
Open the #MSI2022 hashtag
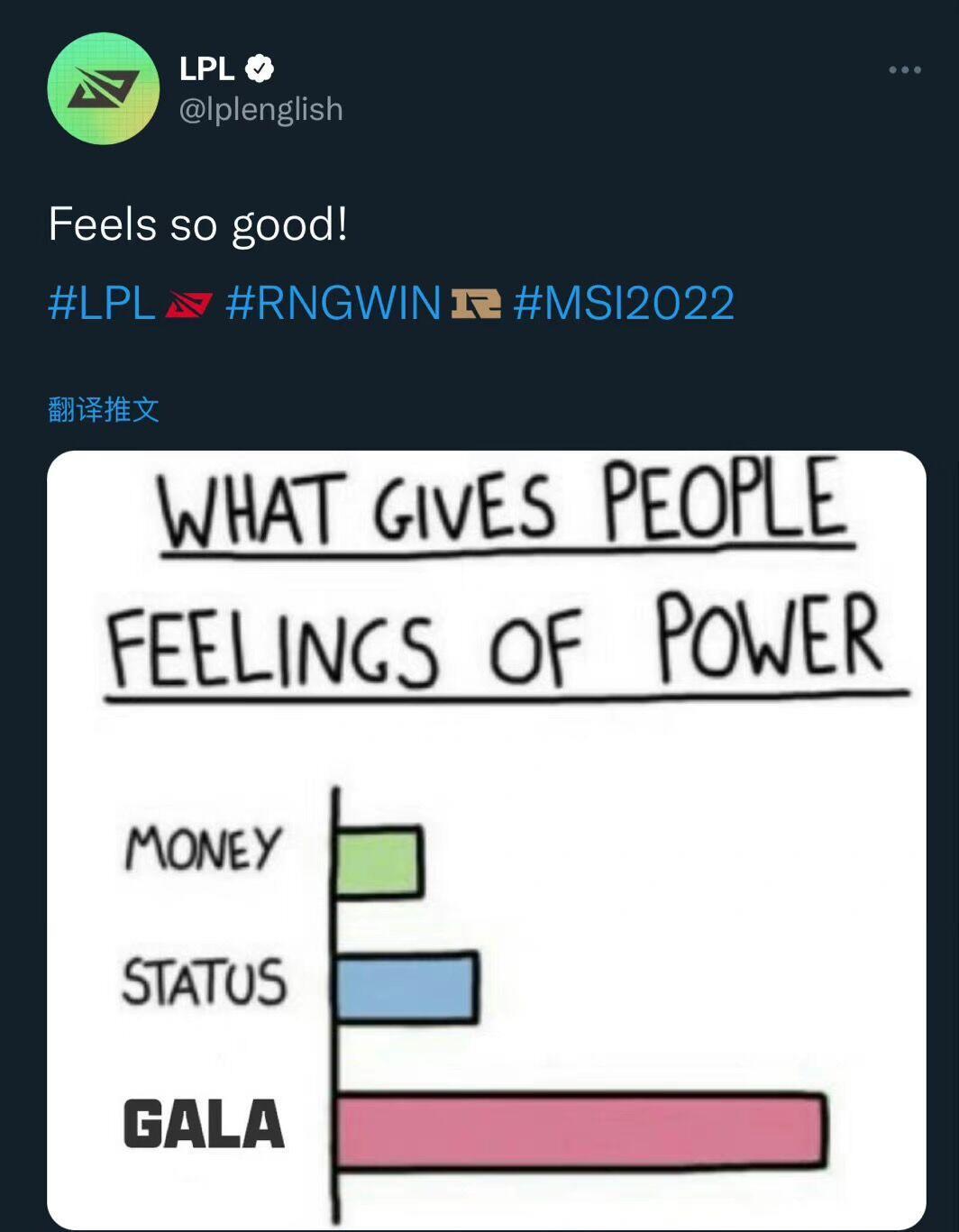[624, 303]
